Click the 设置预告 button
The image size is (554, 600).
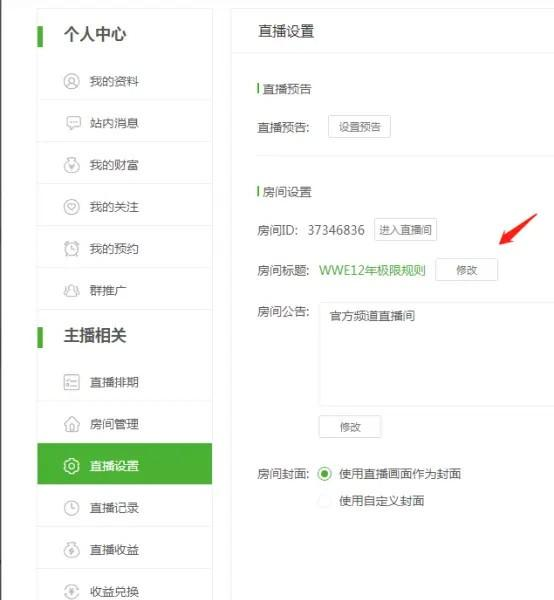click(x=359, y=126)
